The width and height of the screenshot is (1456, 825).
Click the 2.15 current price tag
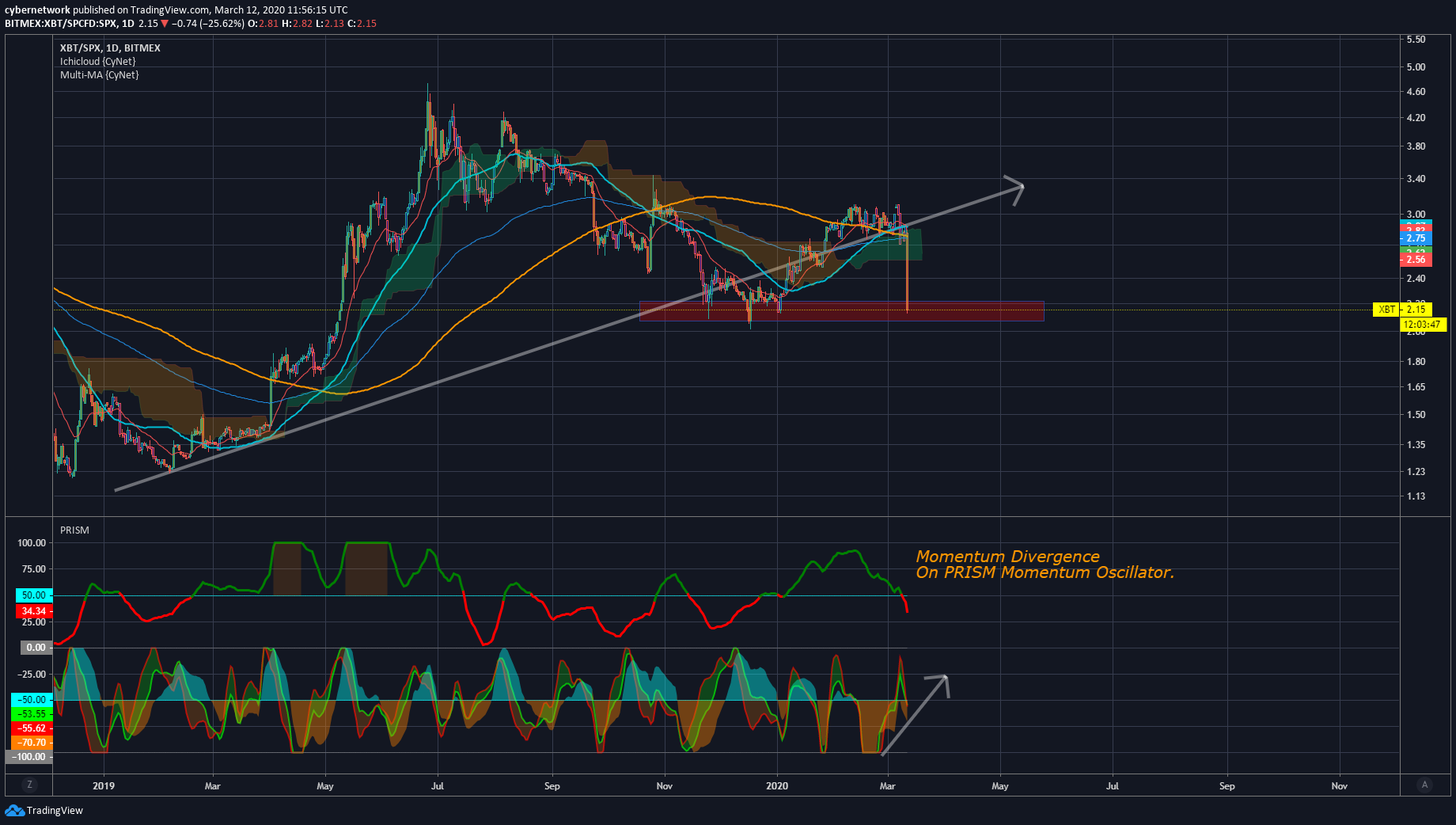tap(1416, 310)
